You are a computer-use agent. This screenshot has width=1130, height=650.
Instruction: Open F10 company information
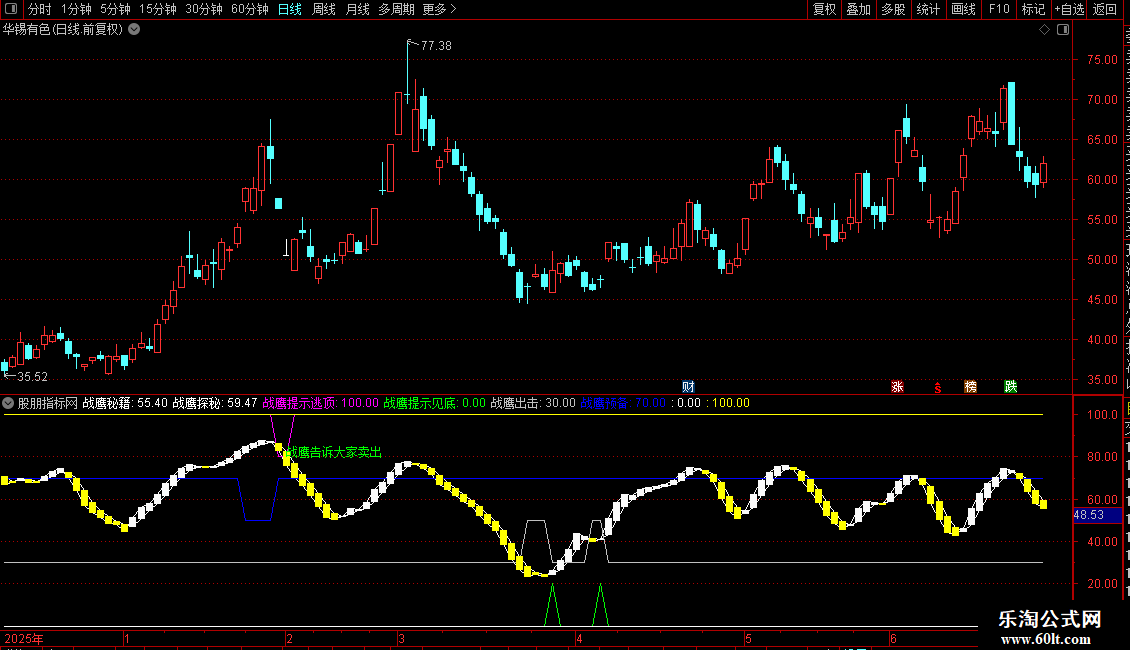coord(999,9)
